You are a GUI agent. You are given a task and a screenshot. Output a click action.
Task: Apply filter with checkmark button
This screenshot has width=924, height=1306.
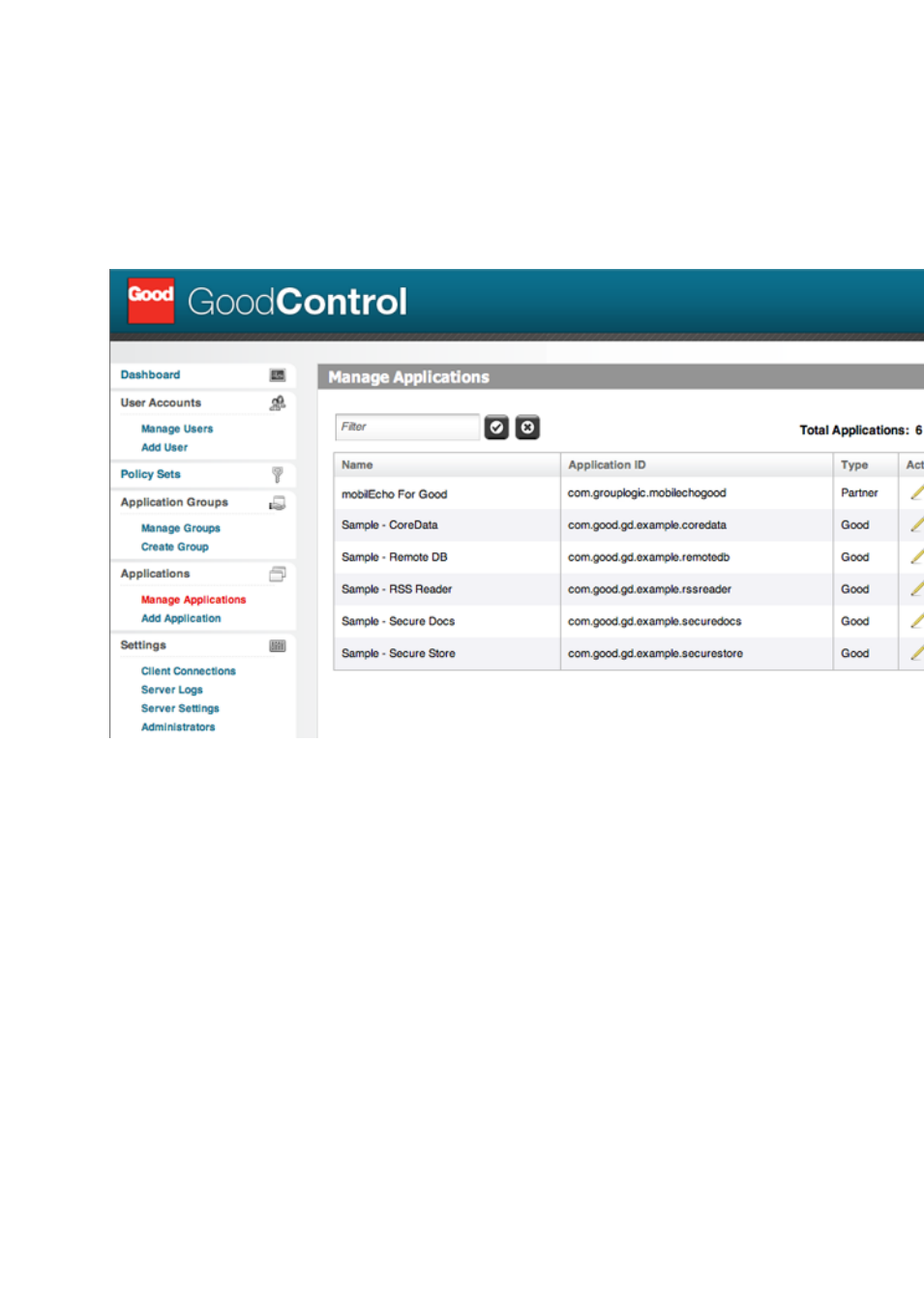coord(496,428)
